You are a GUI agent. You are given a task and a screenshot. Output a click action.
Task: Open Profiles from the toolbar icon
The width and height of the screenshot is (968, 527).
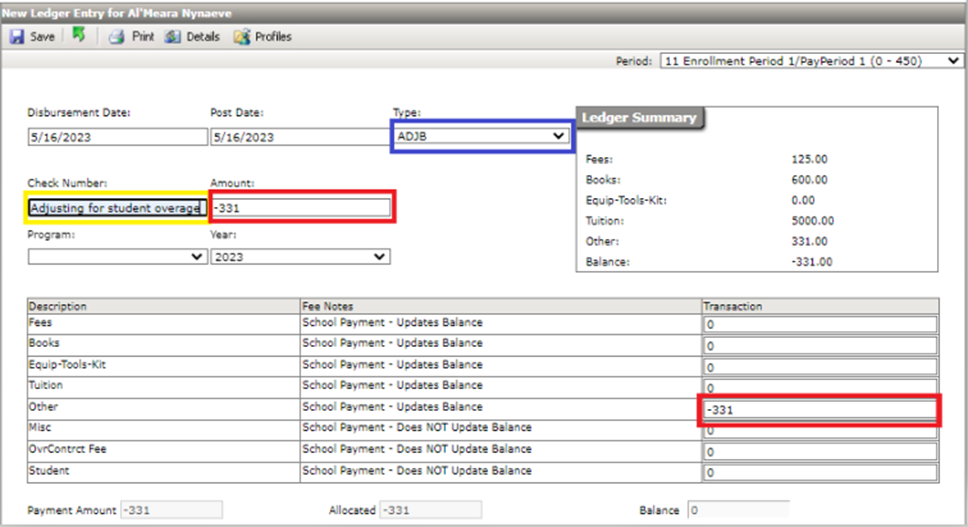pos(241,37)
